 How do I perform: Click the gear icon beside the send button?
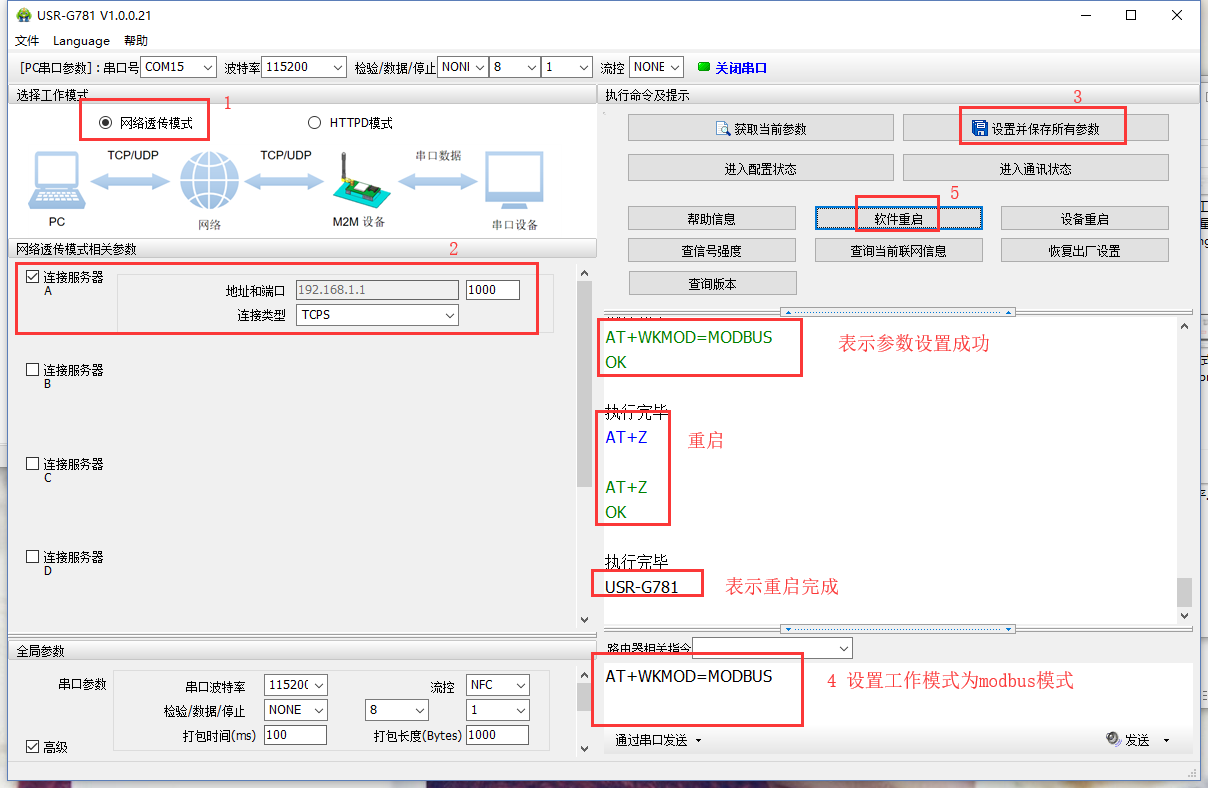[1113, 739]
